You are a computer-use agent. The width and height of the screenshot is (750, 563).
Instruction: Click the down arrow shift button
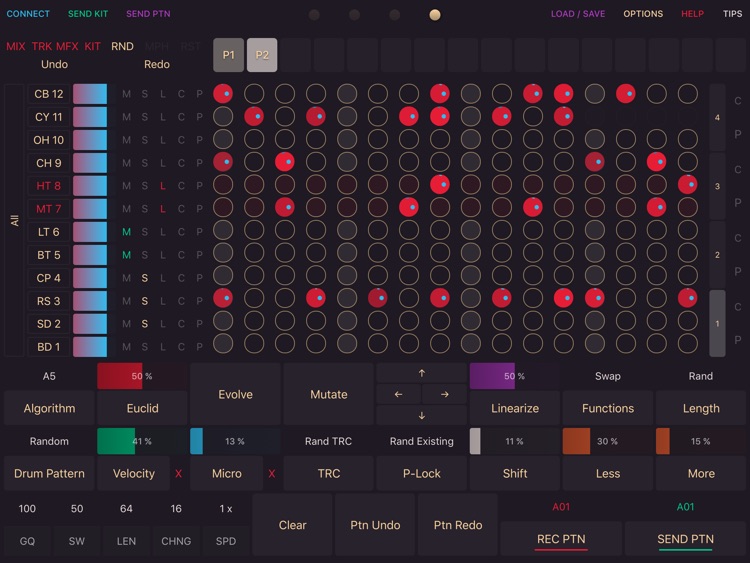pyautogui.click(x=421, y=416)
